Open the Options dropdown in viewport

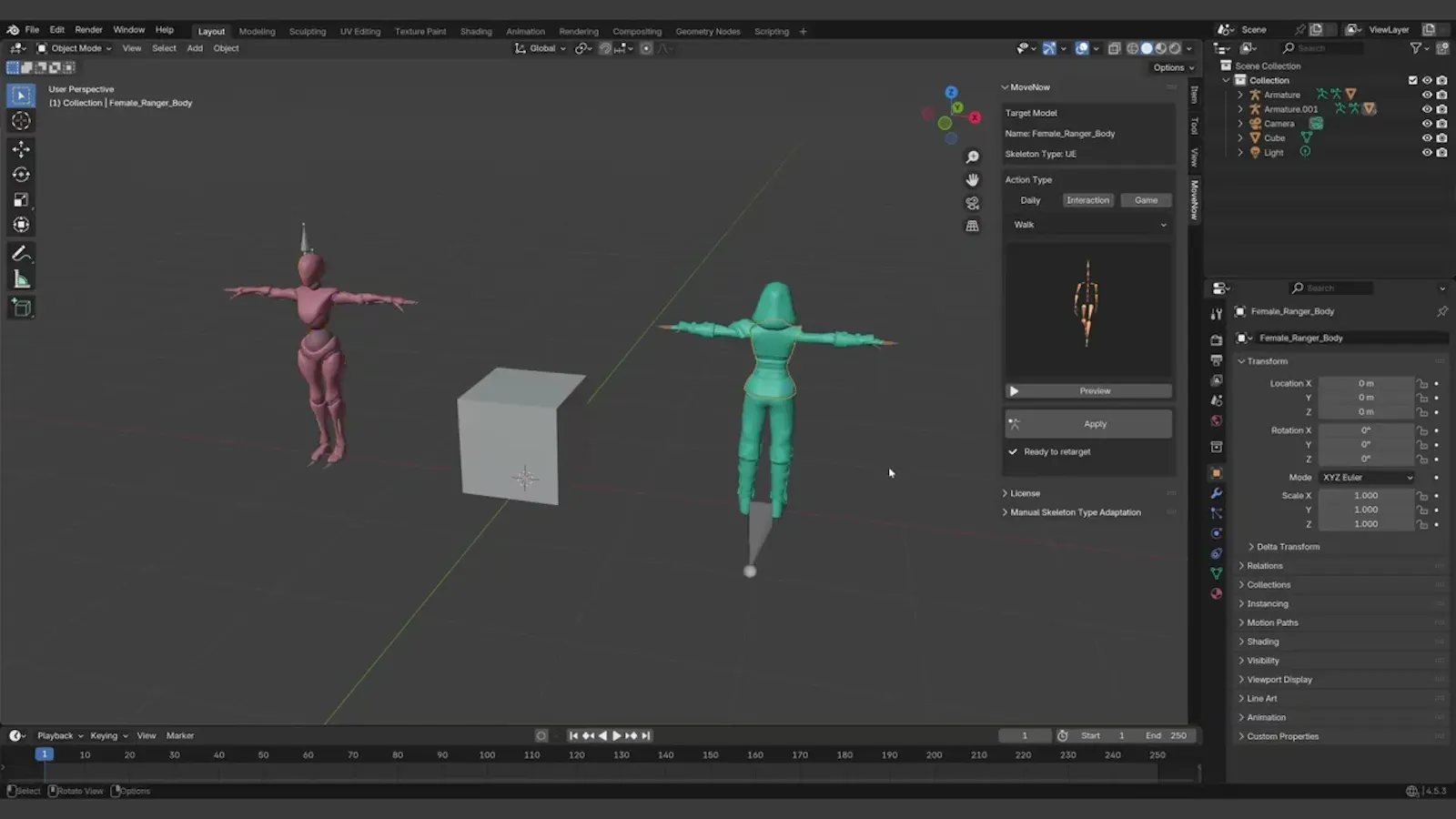click(x=1174, y=67)
